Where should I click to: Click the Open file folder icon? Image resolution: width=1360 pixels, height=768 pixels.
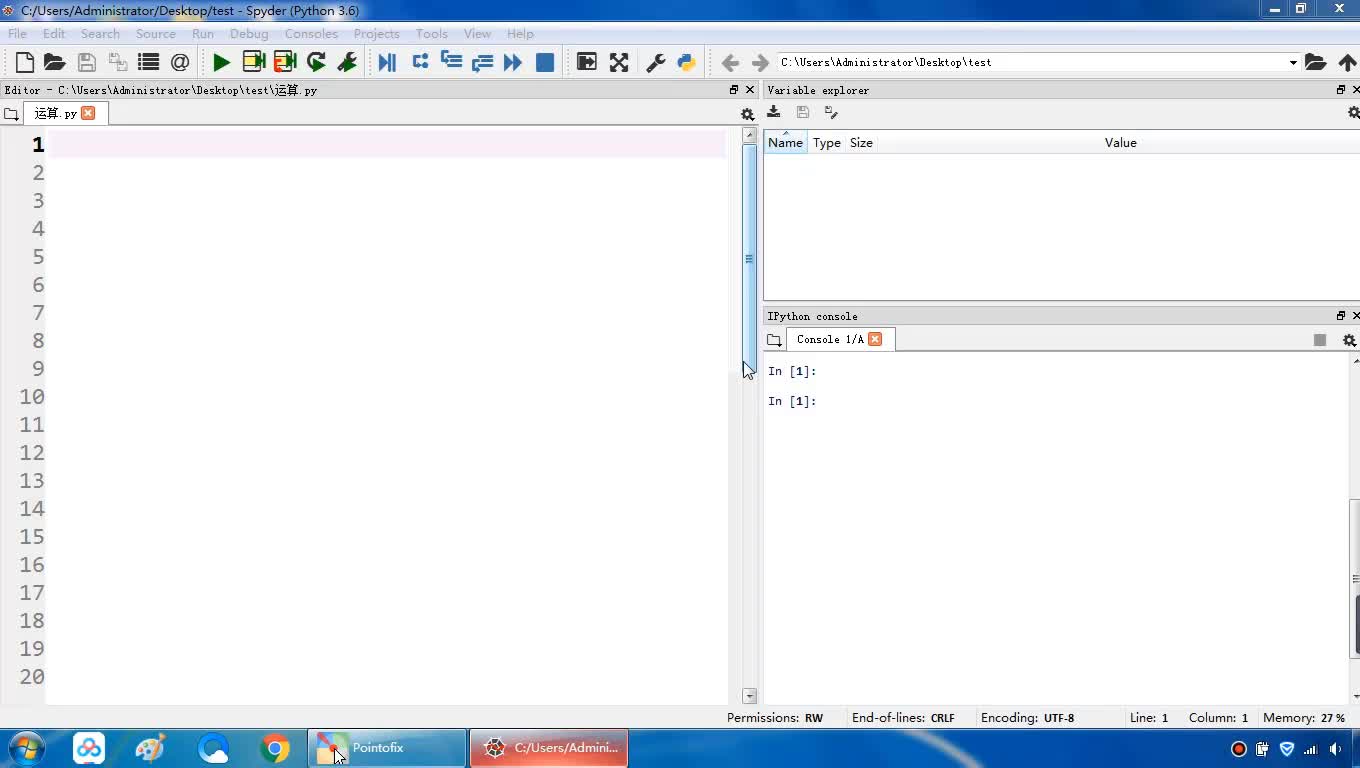click(55, 62)
